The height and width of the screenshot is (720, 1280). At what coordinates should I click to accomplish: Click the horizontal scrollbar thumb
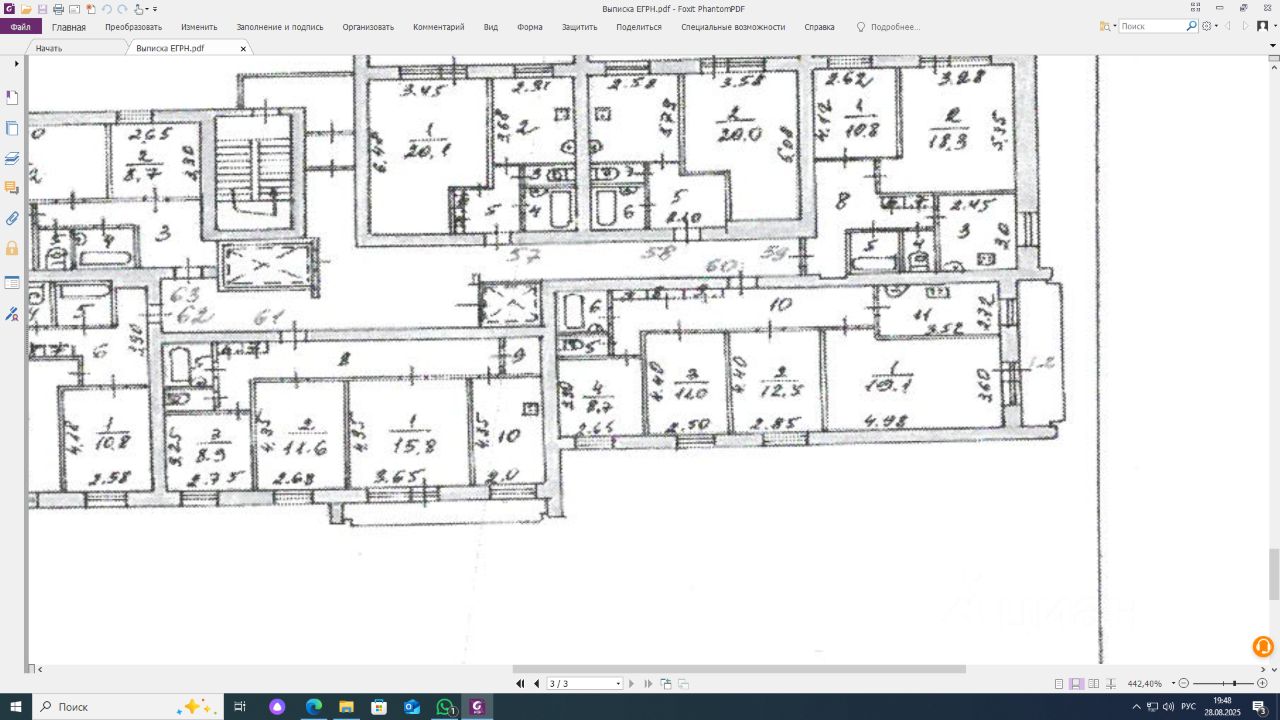point(739,669)
